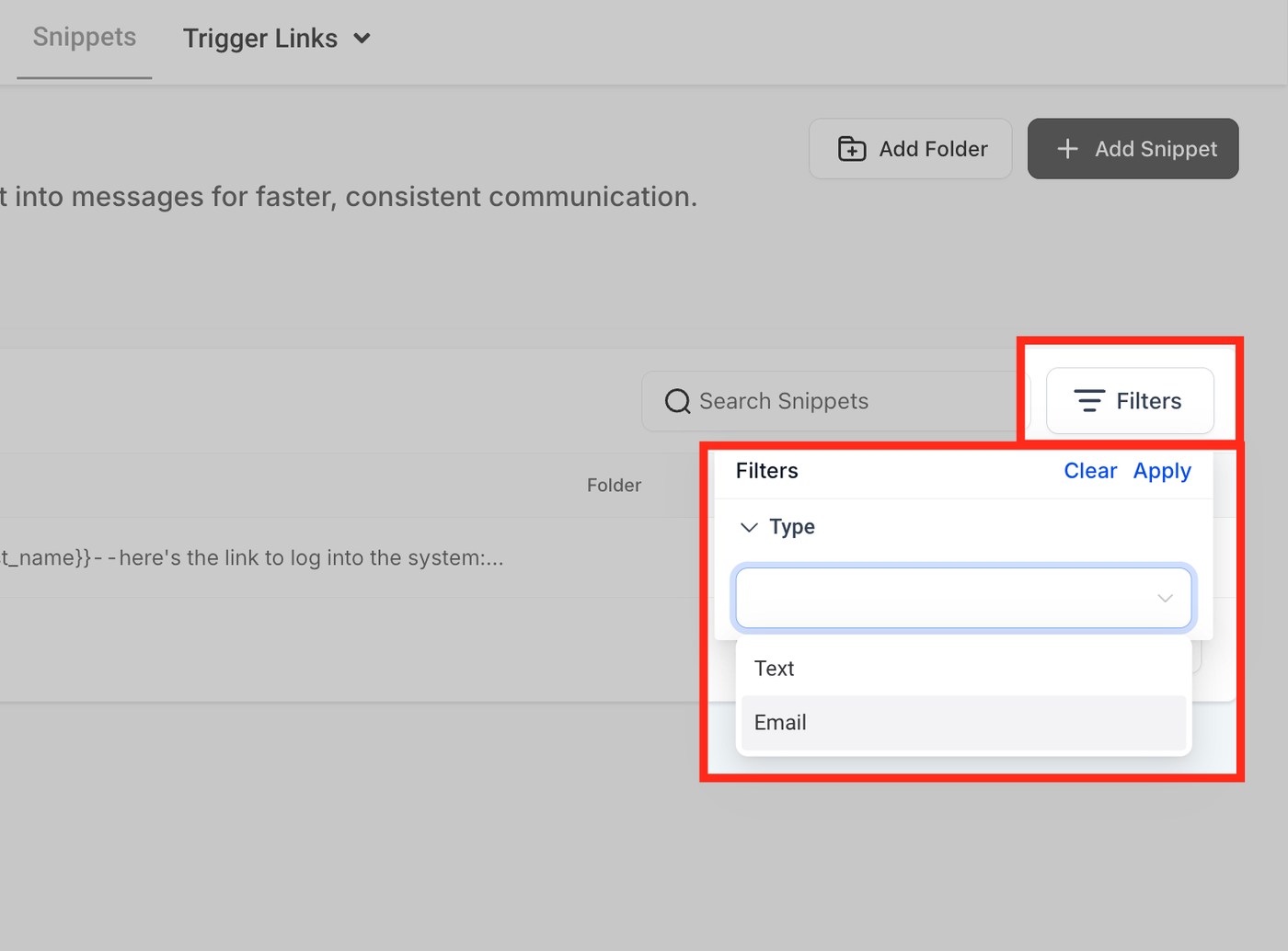The height and width of the screenshot is (951, 1288).
Task: Click the plus icon on Add Snippet
Action: [1067, 149]
